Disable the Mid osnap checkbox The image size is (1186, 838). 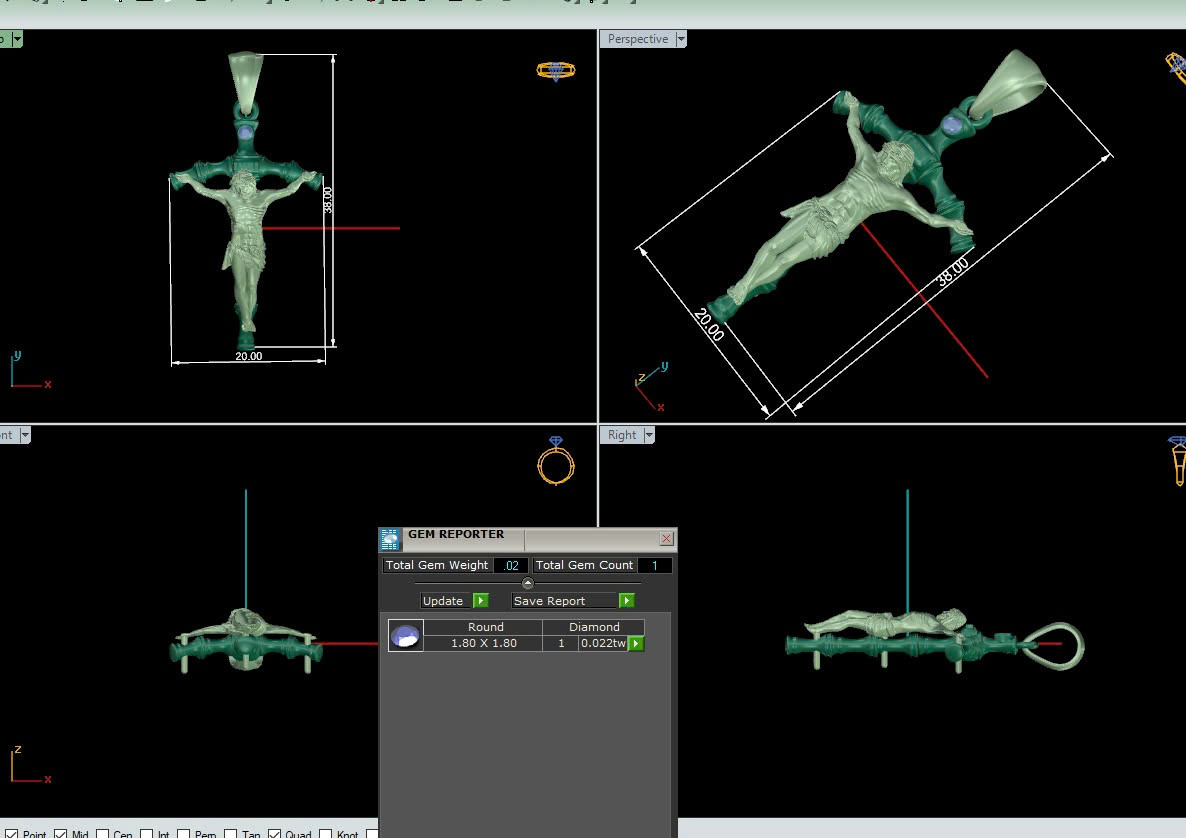point(61,834)
